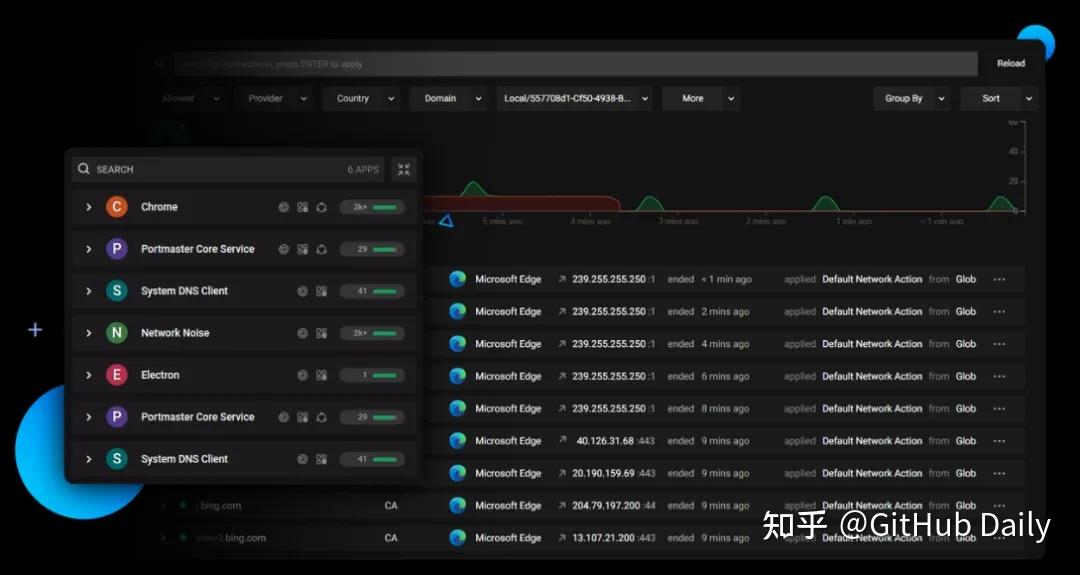Image resolution: width=1080 pixels, height=575 pixels.
Task: Open the Group By dropdown
Action: 911,98
